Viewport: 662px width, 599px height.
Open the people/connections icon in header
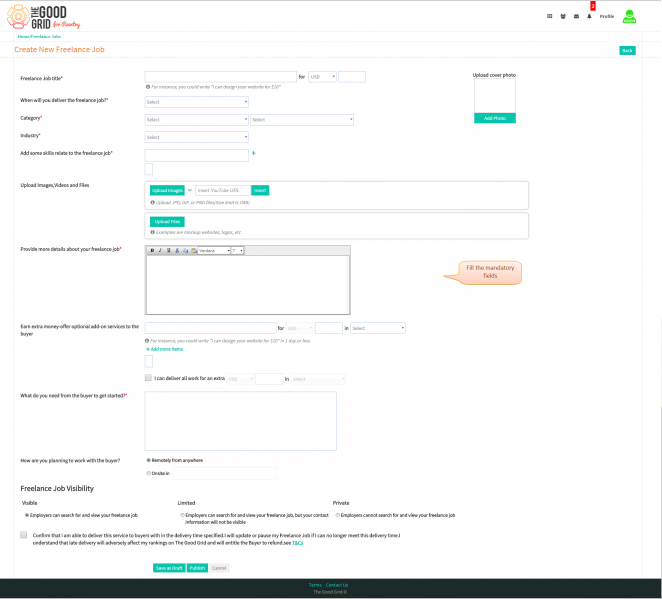coord(563,16)
